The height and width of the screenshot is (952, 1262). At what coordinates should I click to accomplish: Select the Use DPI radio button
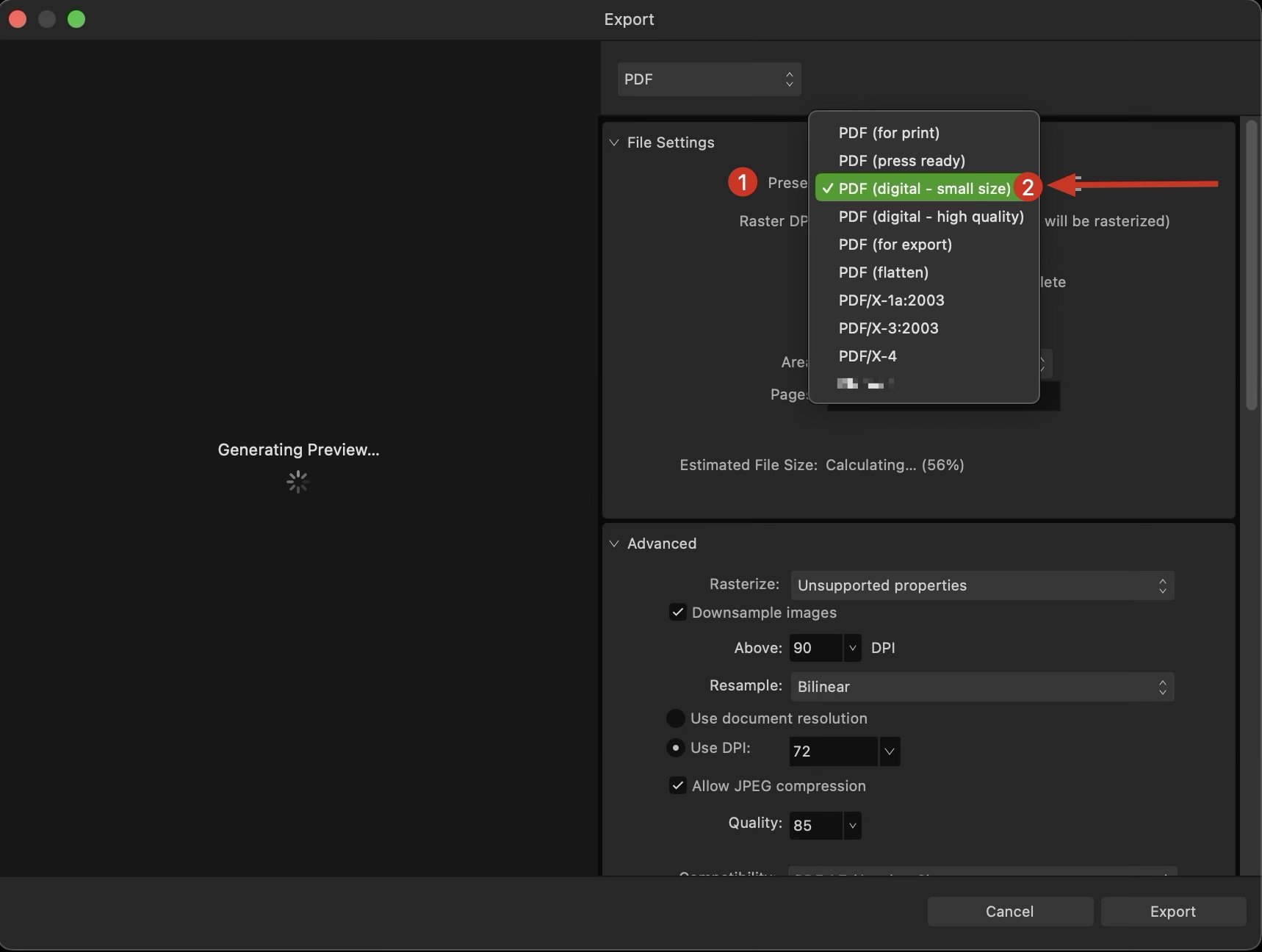[675, 748]
